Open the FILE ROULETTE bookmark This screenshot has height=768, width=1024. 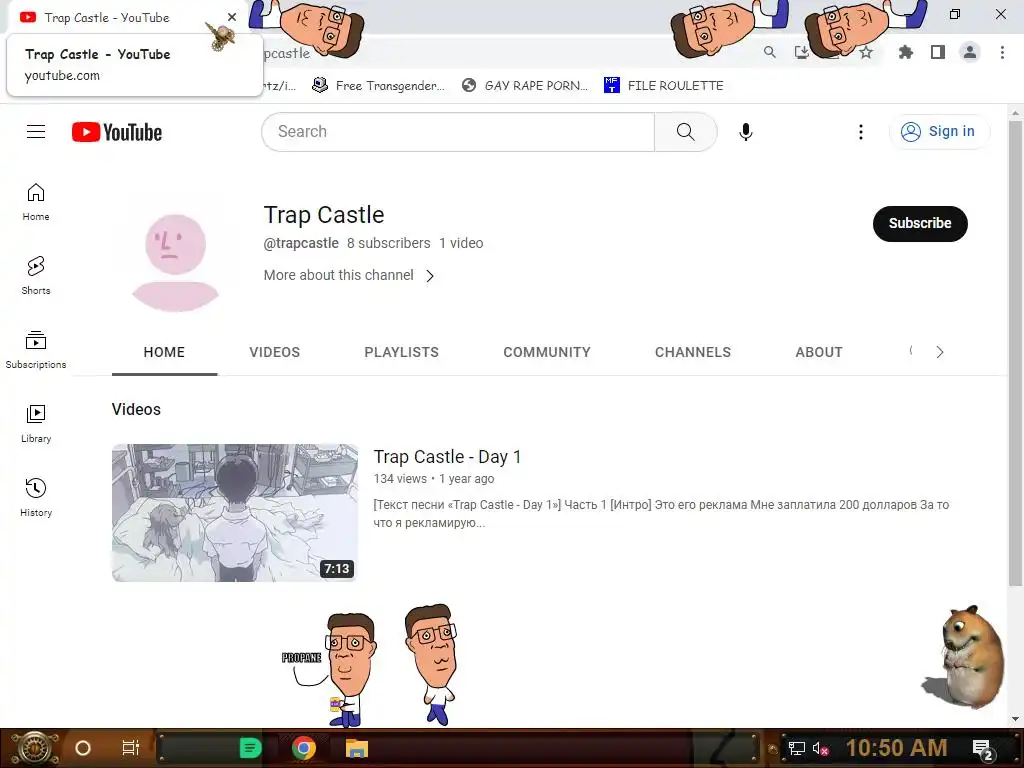coord(664,86)
